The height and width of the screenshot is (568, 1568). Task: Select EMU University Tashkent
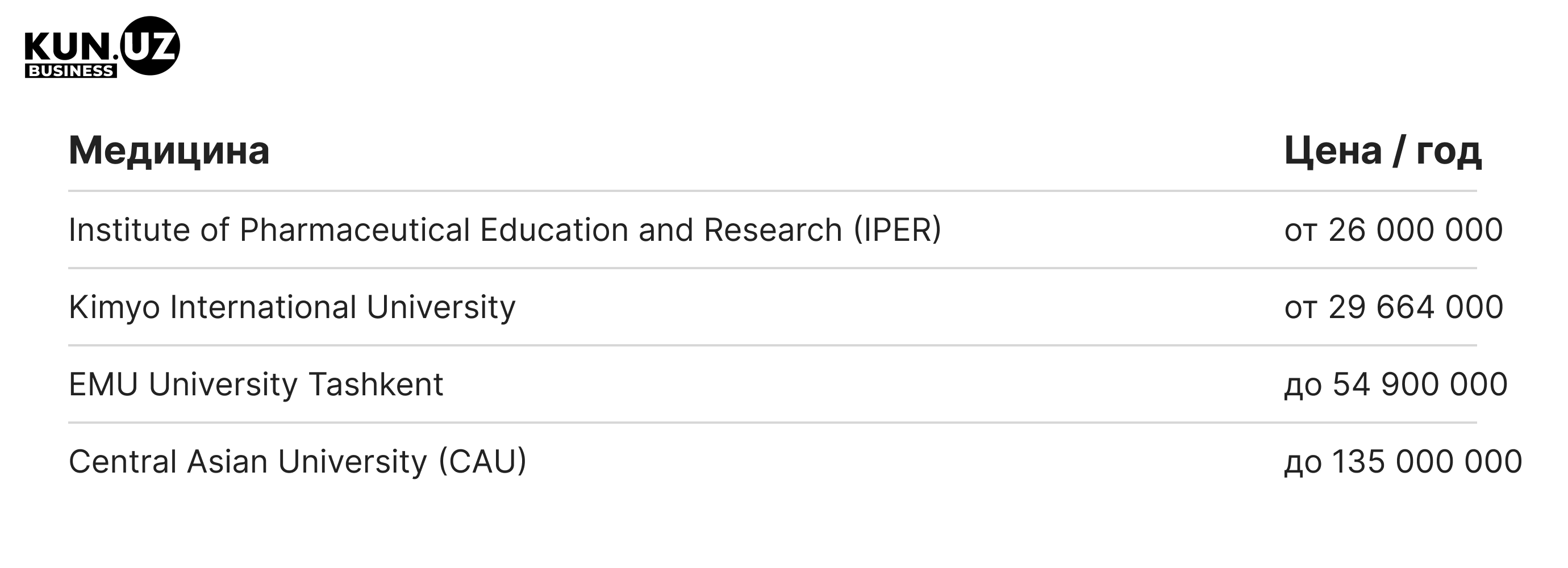[x=256, y=385]
